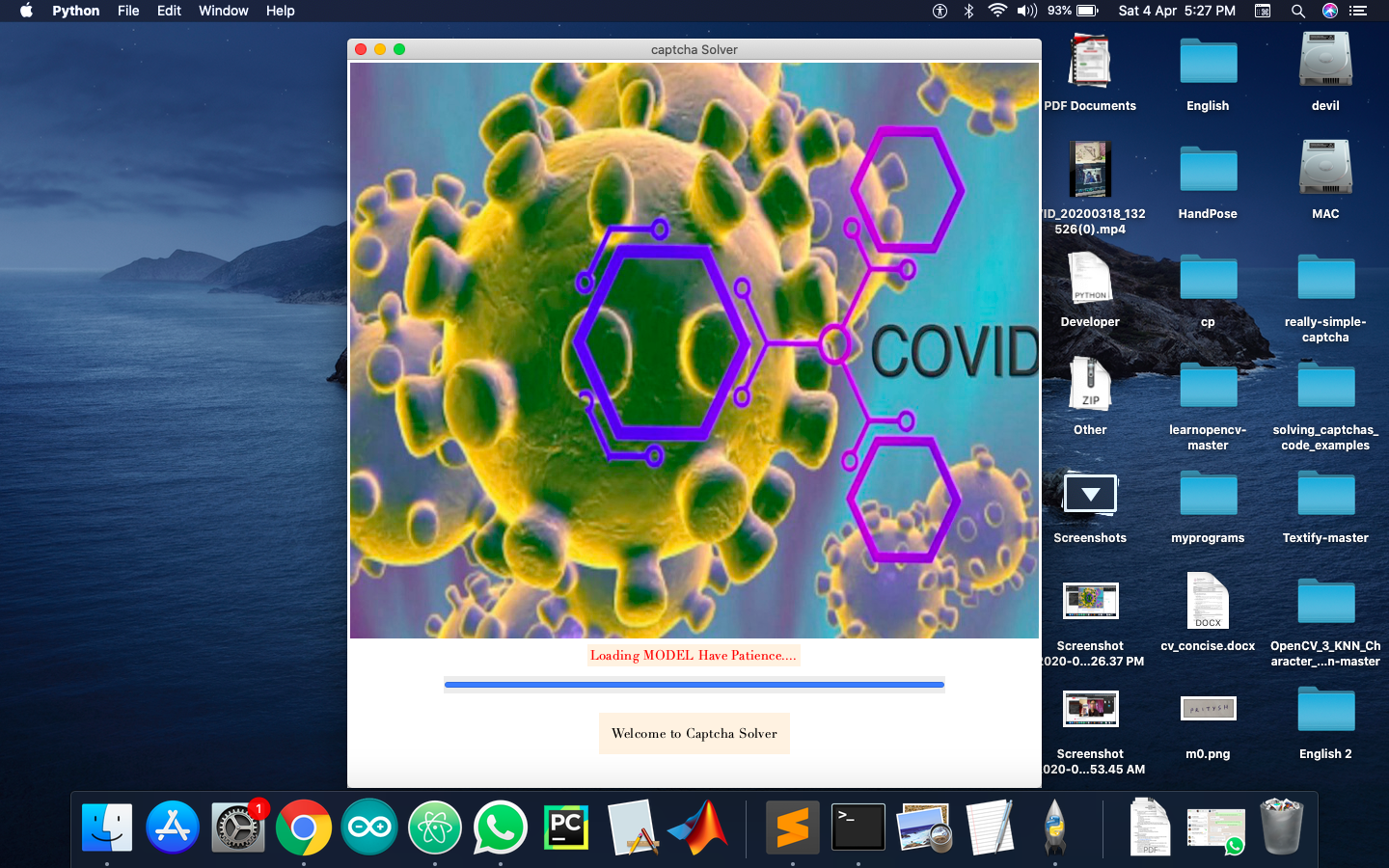This screenshot has height=868, width=1389.
Task: Open the Window menu
Action: tap(223, 11)
